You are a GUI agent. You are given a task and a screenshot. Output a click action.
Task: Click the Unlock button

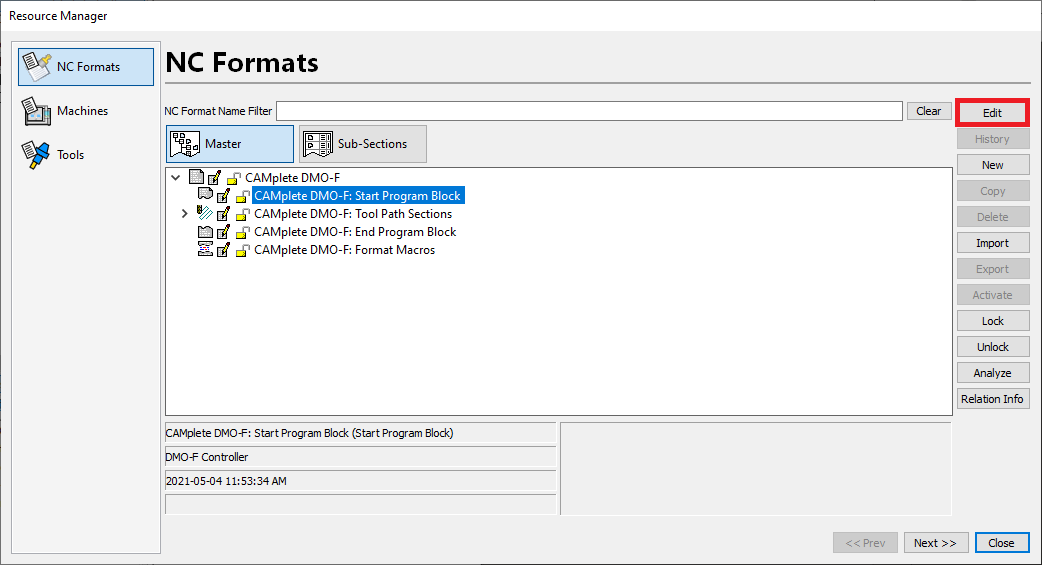tap(993, 346)
